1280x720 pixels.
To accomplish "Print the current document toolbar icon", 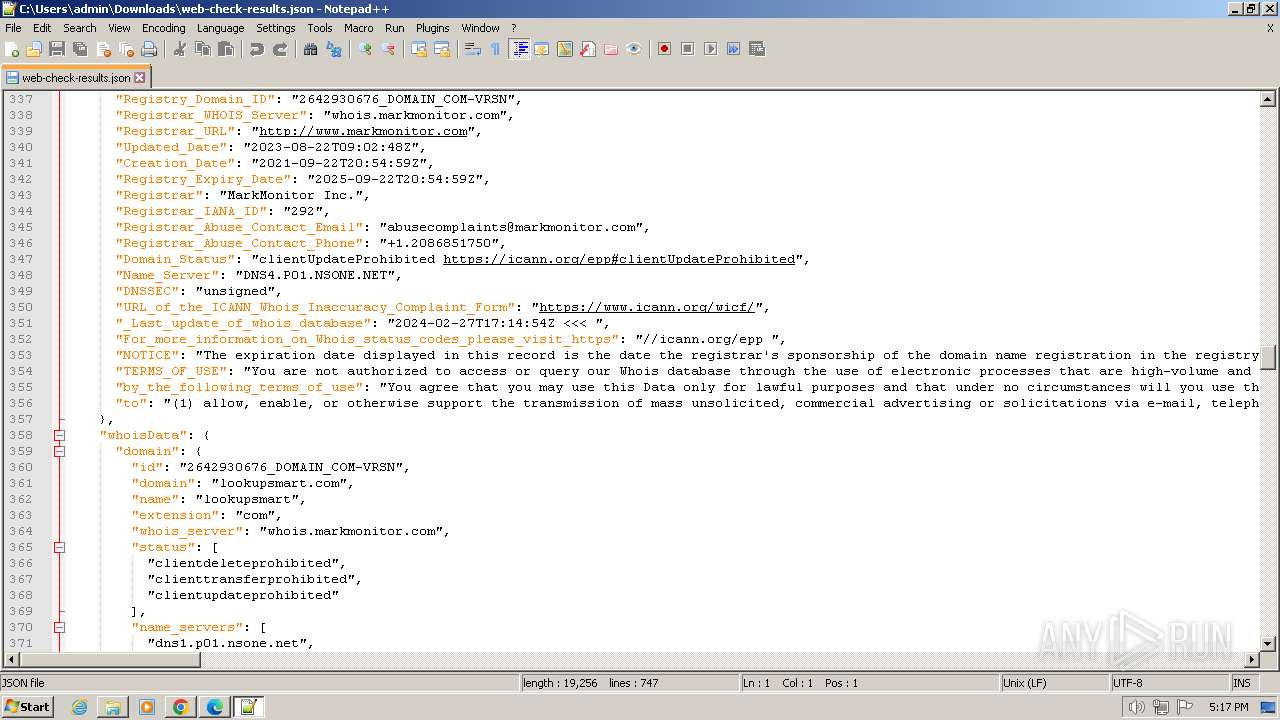I will (x=149, y=49).
